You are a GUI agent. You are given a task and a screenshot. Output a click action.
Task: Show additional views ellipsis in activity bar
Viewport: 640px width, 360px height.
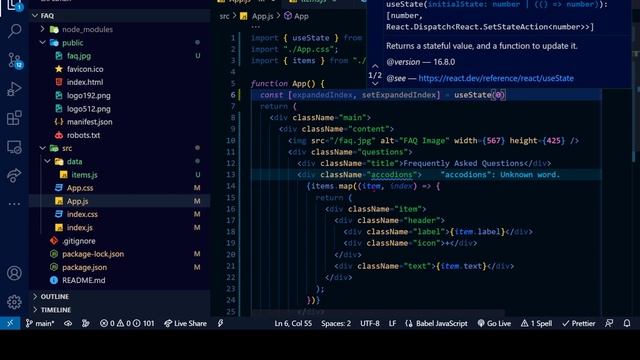14,204
